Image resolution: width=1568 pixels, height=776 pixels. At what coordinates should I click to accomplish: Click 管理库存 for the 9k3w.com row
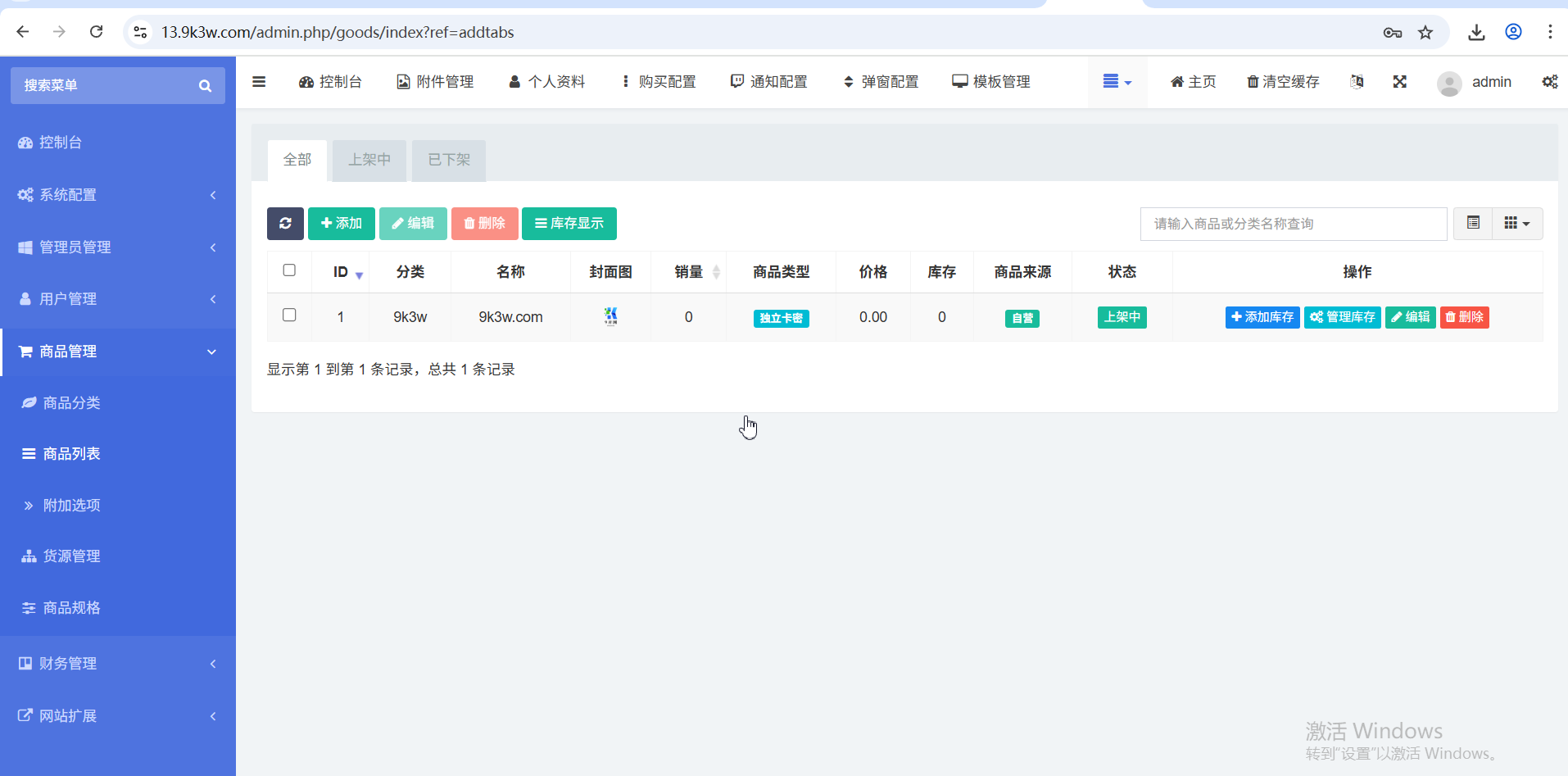[1343, 317]
